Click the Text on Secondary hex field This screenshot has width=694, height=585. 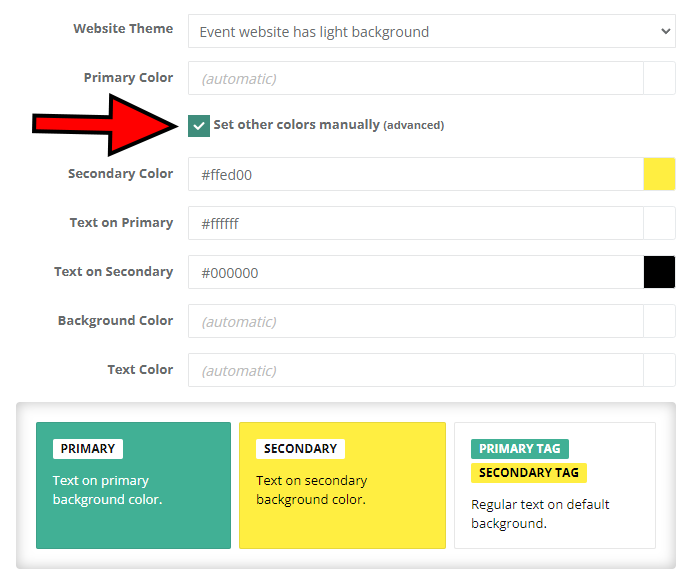coord(415,272)
